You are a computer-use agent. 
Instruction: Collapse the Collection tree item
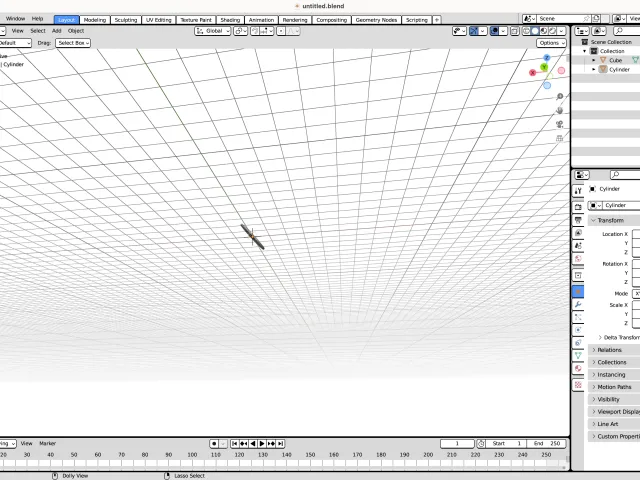pyautogui.click(x=584, y=51)
